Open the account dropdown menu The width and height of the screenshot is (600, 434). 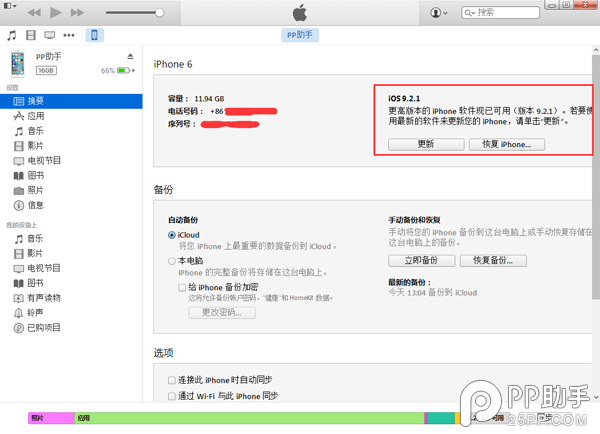439,13
